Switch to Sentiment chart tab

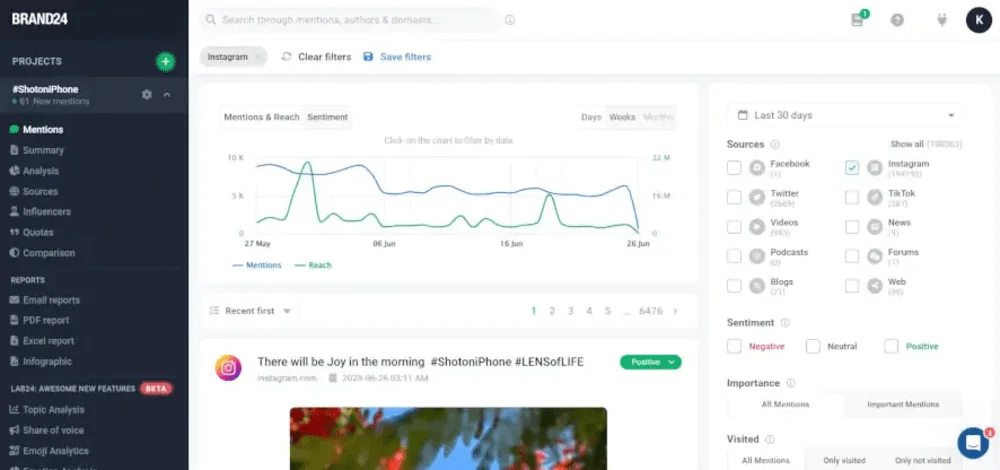[x=327, y=117]
